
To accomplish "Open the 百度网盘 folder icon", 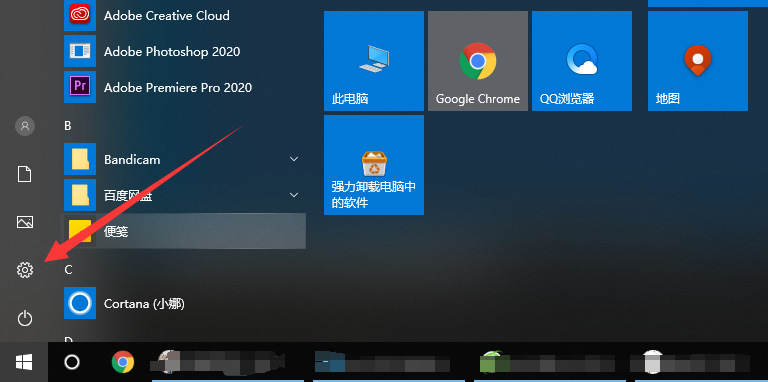I will 80,195.
